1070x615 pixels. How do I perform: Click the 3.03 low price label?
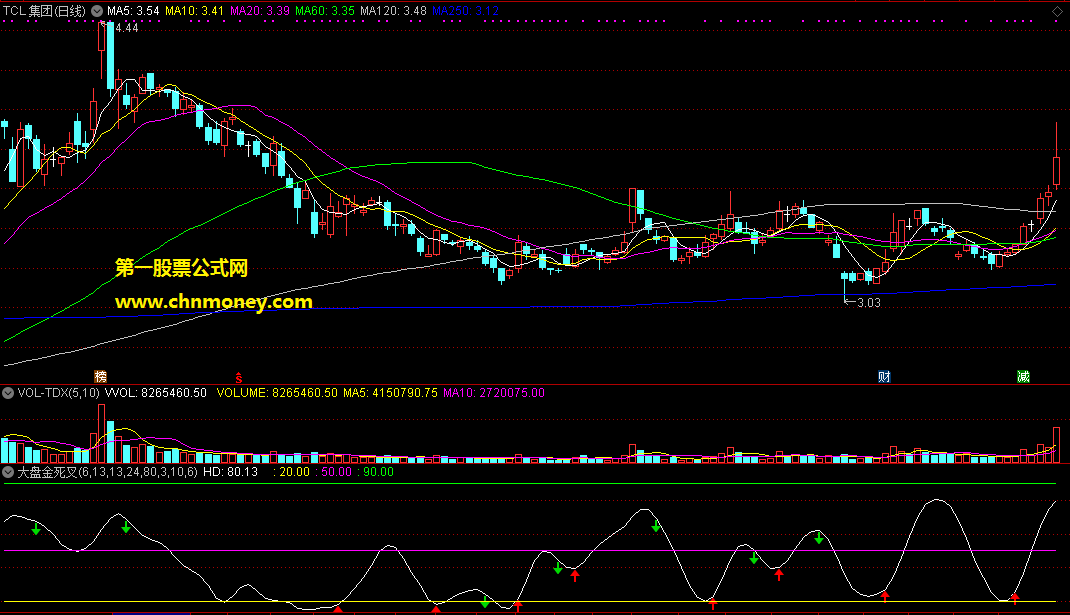[x=869, y=302]
